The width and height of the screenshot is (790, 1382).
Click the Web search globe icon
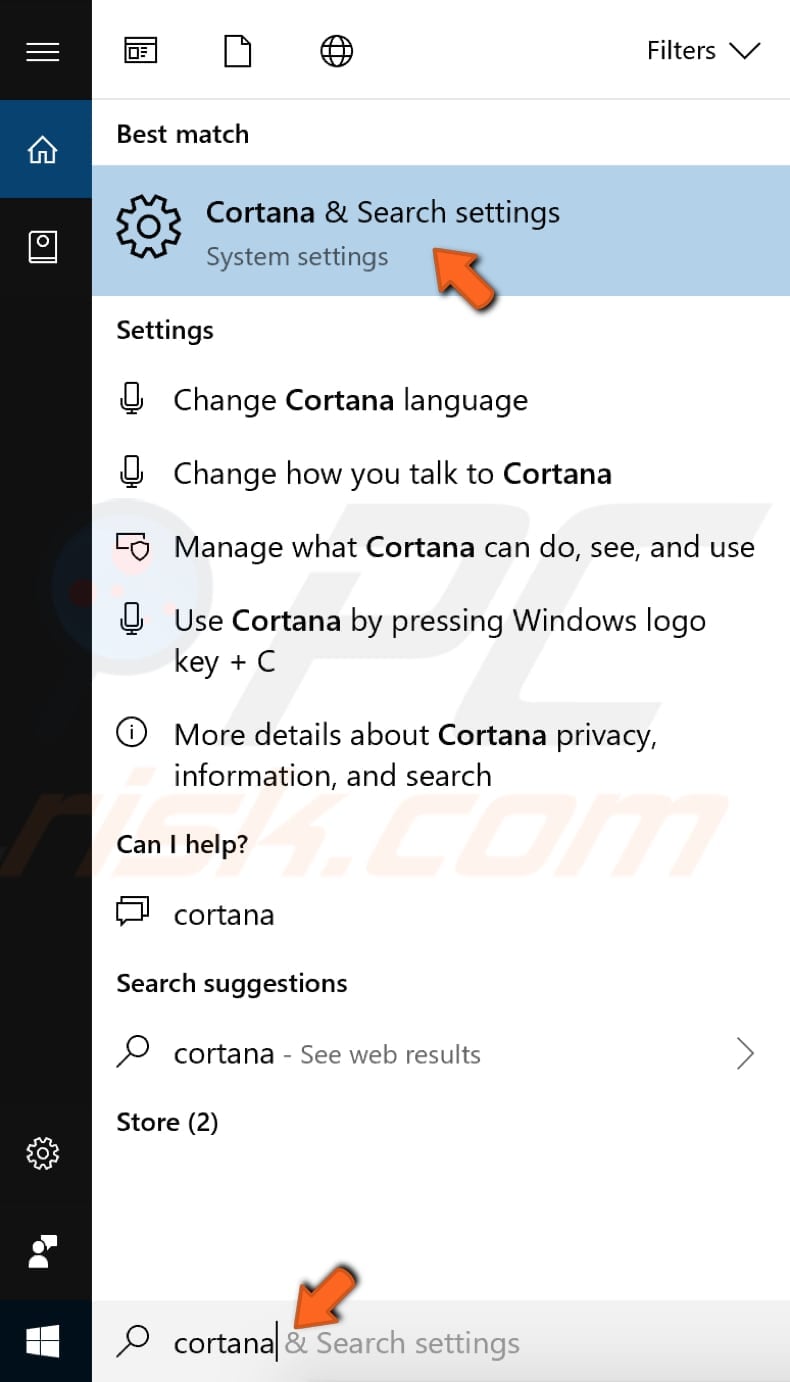336,50
